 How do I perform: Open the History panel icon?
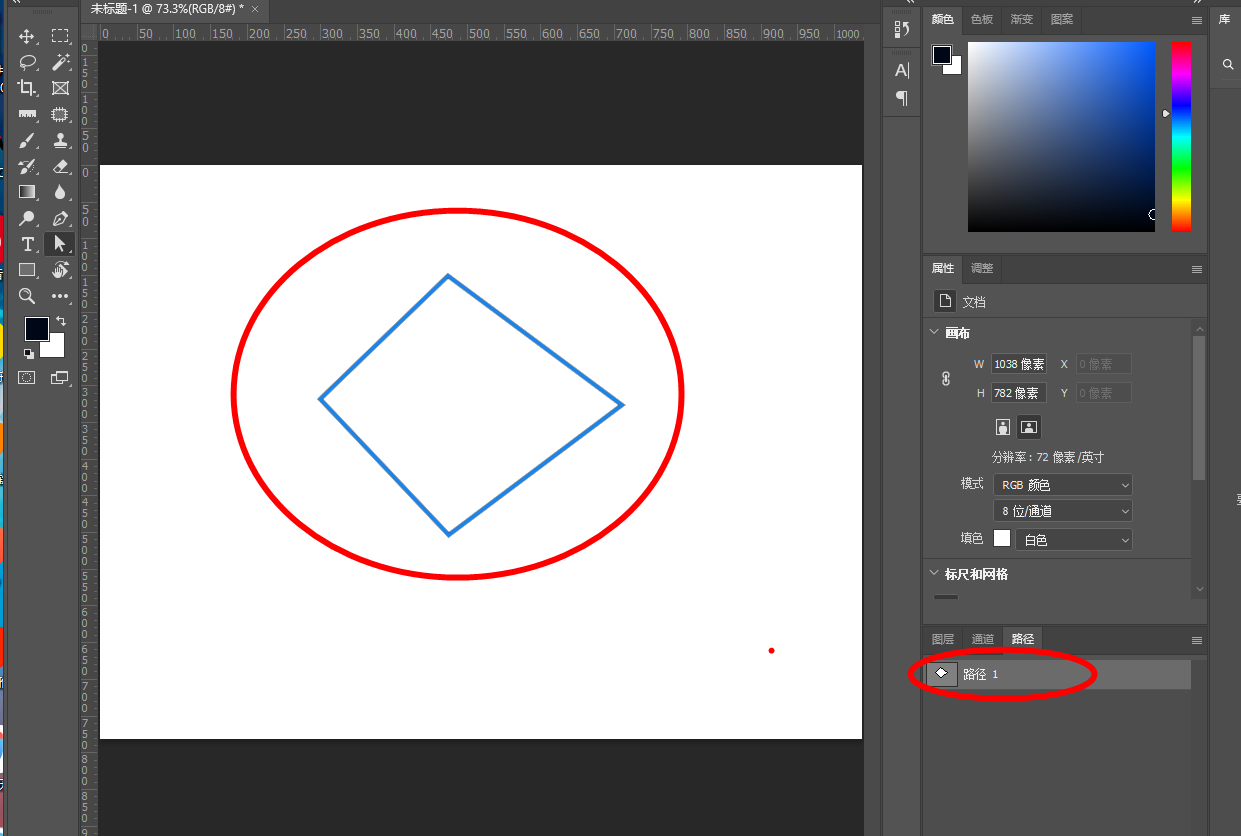pos(902,30)
